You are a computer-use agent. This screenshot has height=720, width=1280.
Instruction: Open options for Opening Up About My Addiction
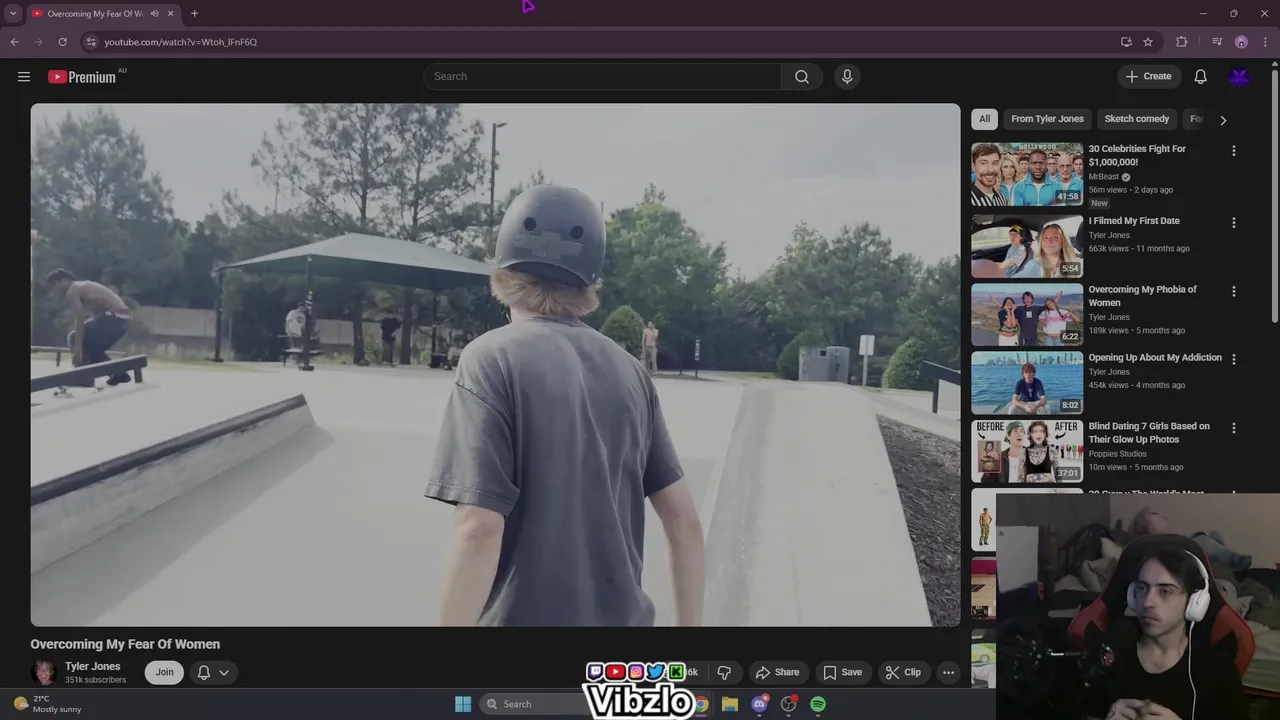(x=1233, y=359)
